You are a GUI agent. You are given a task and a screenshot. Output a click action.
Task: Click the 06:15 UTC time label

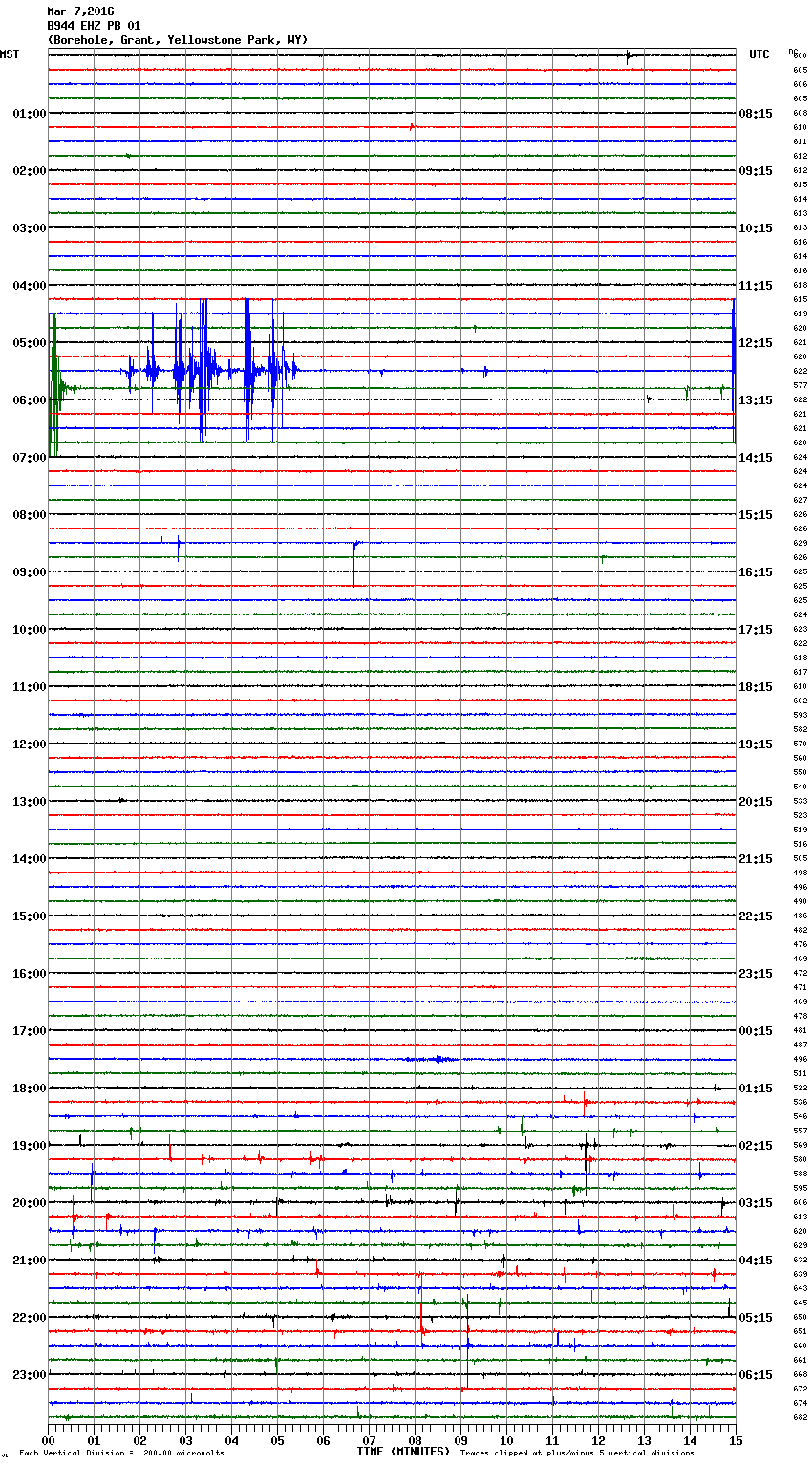(756, 1375)
